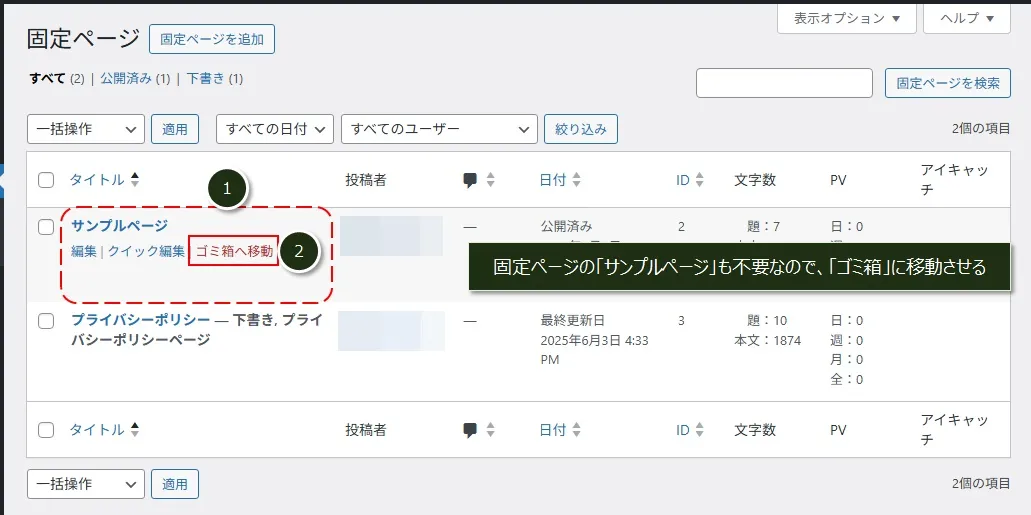Toggle select-all checkbox in table header

point(46,180)
